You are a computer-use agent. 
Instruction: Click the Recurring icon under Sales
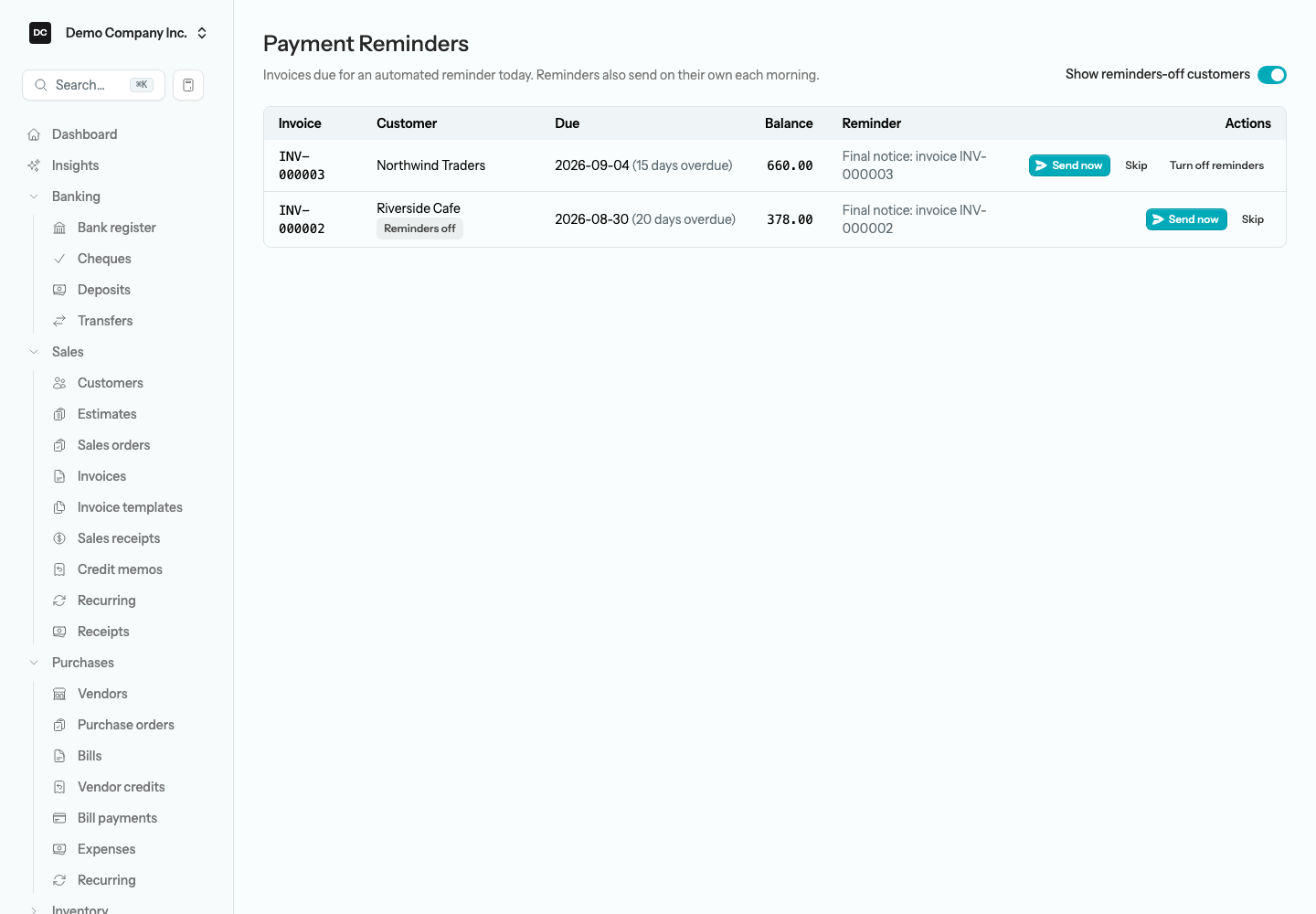(x=59, y=600)
